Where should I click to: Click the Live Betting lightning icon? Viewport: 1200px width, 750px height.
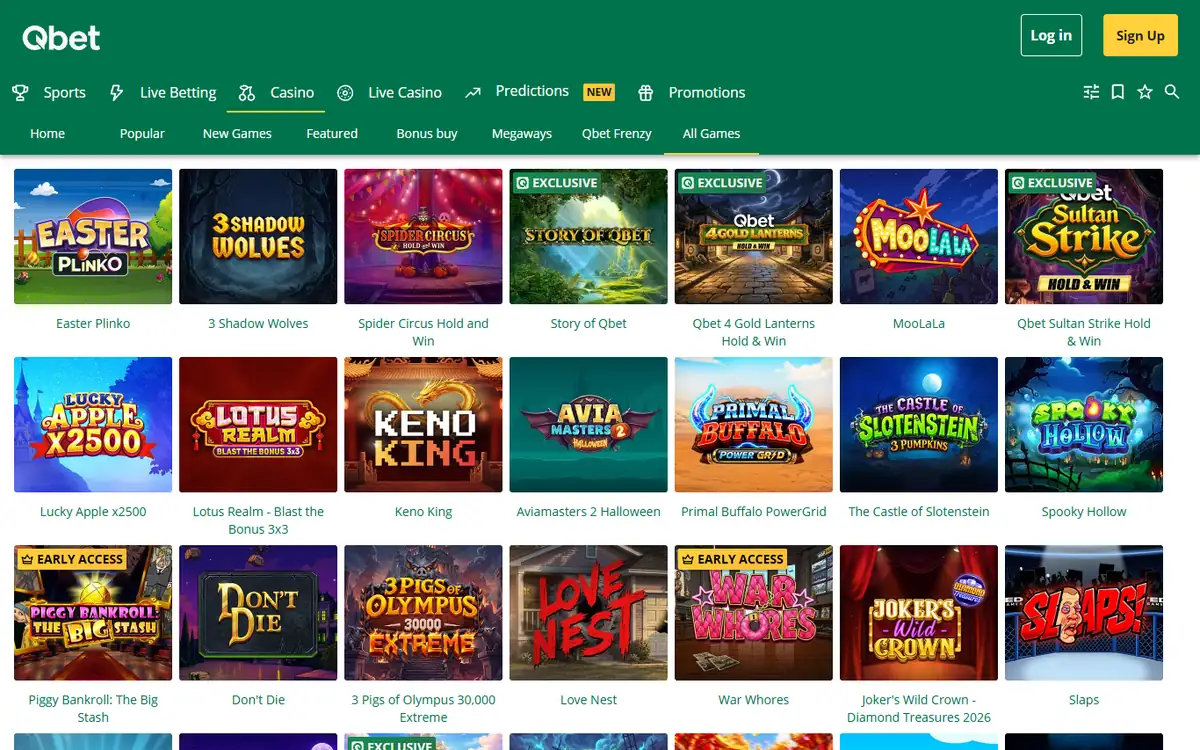117,93
